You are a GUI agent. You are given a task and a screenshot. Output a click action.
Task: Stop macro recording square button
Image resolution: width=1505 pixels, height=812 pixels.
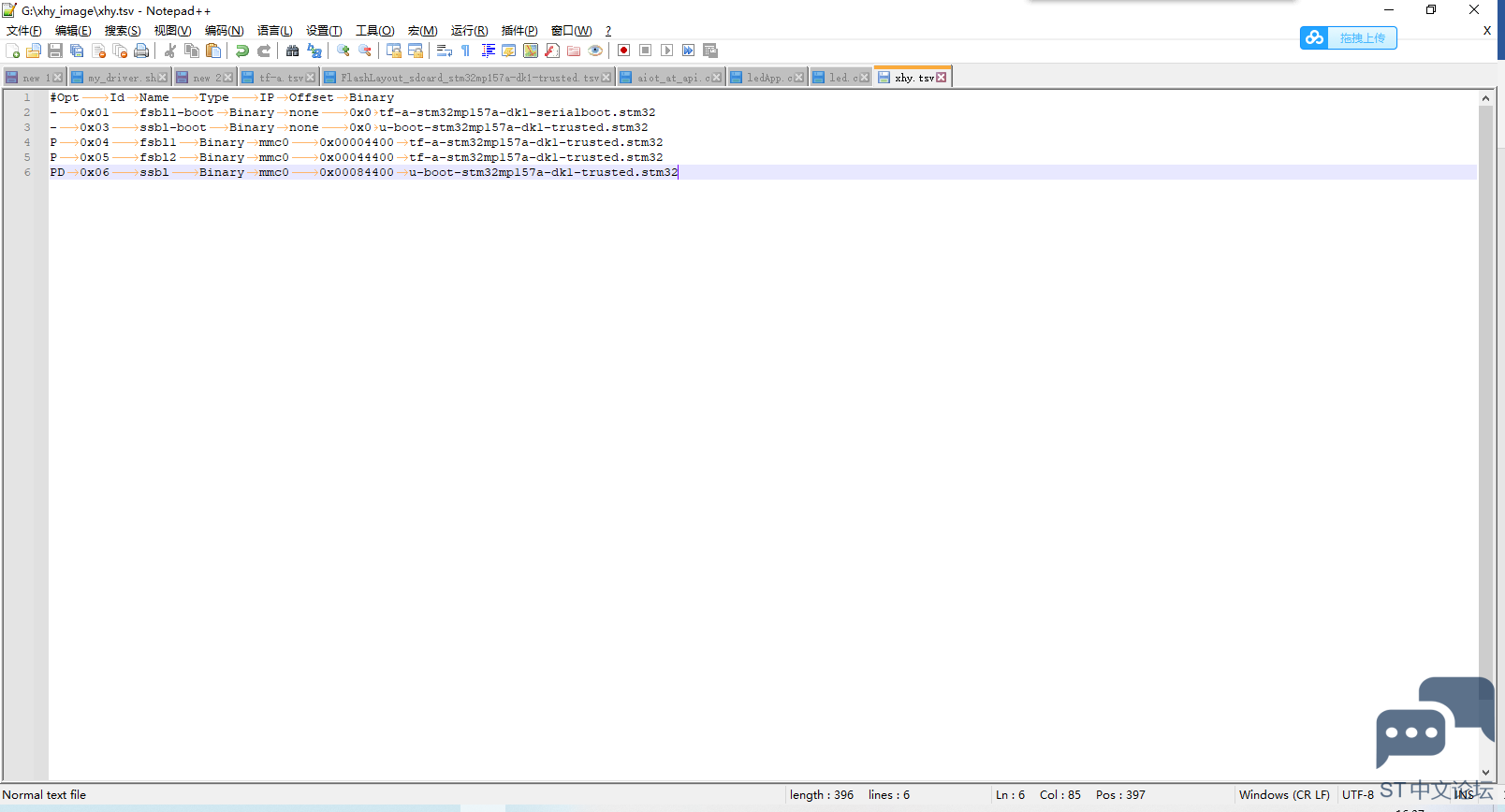coord(646,51)
